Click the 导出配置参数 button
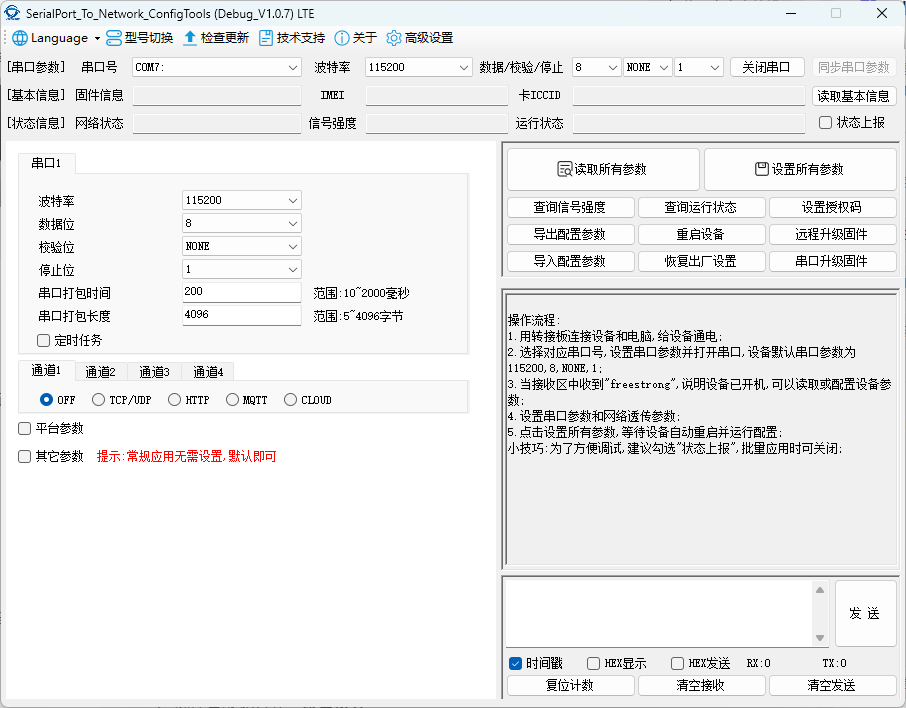Image resolution: width=906 pixels, height=708 pixels. [570, 234]
